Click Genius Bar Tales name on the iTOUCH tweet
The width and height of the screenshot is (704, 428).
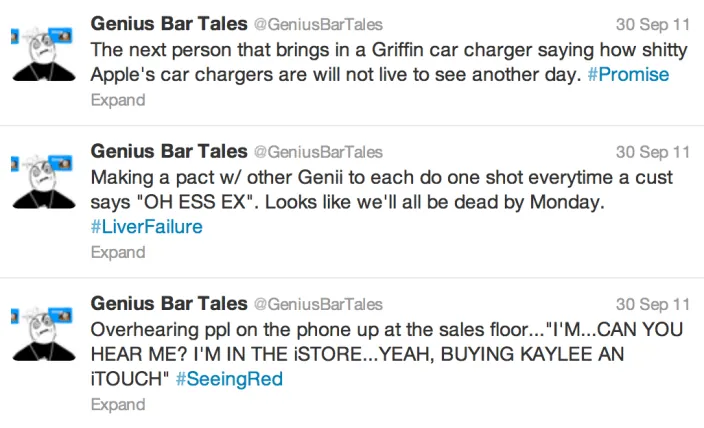click(168, 304)
